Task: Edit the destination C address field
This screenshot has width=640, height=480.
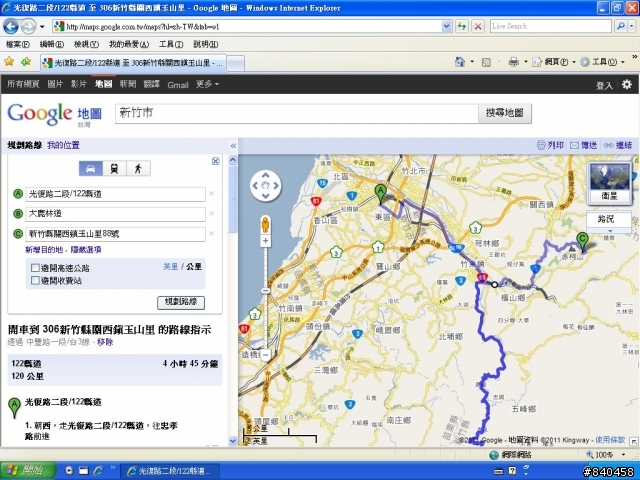Action: pyautogui.click(x=116, y=234)
